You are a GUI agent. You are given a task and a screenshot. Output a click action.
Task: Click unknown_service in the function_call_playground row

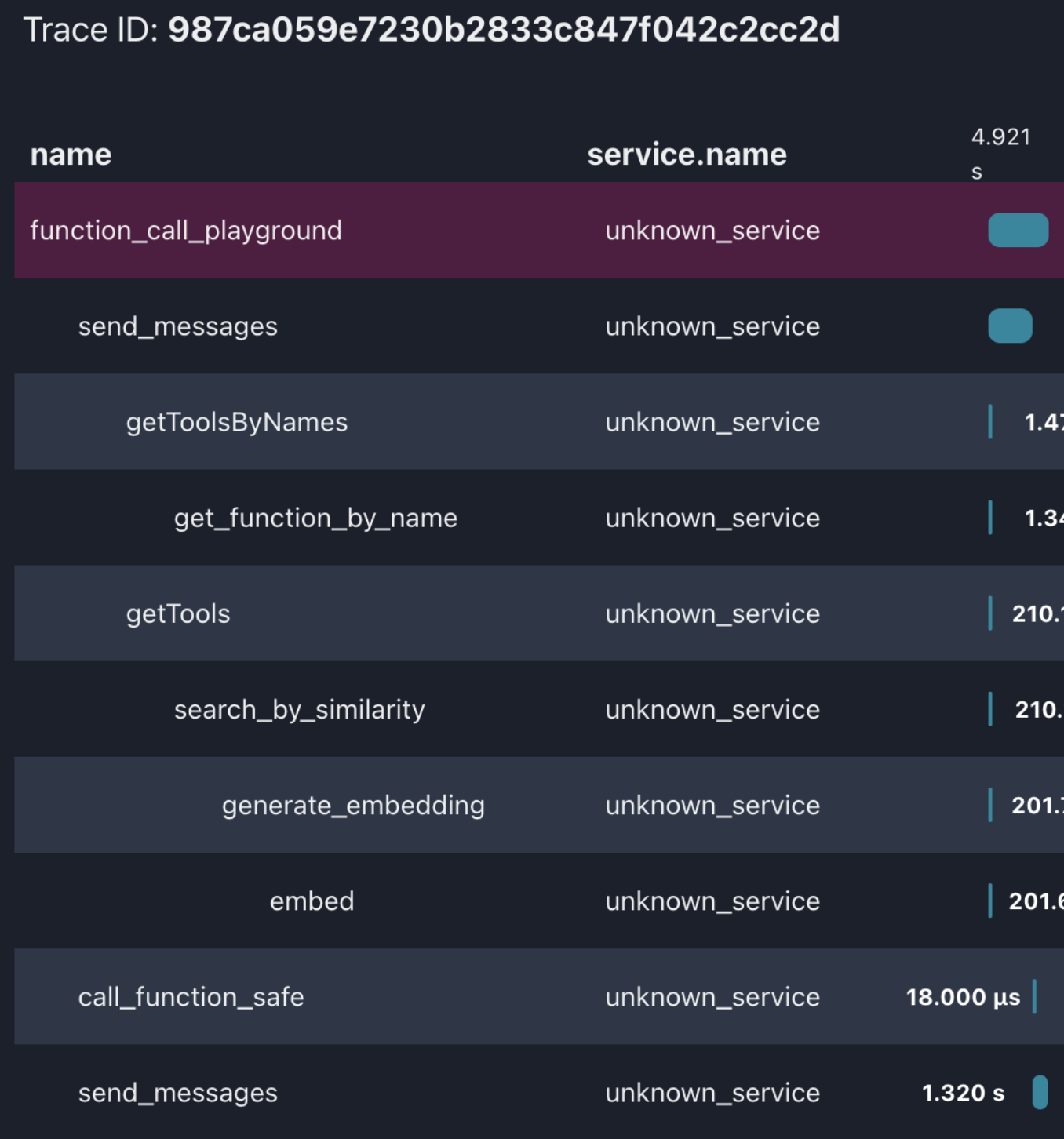tap(712, 231)
